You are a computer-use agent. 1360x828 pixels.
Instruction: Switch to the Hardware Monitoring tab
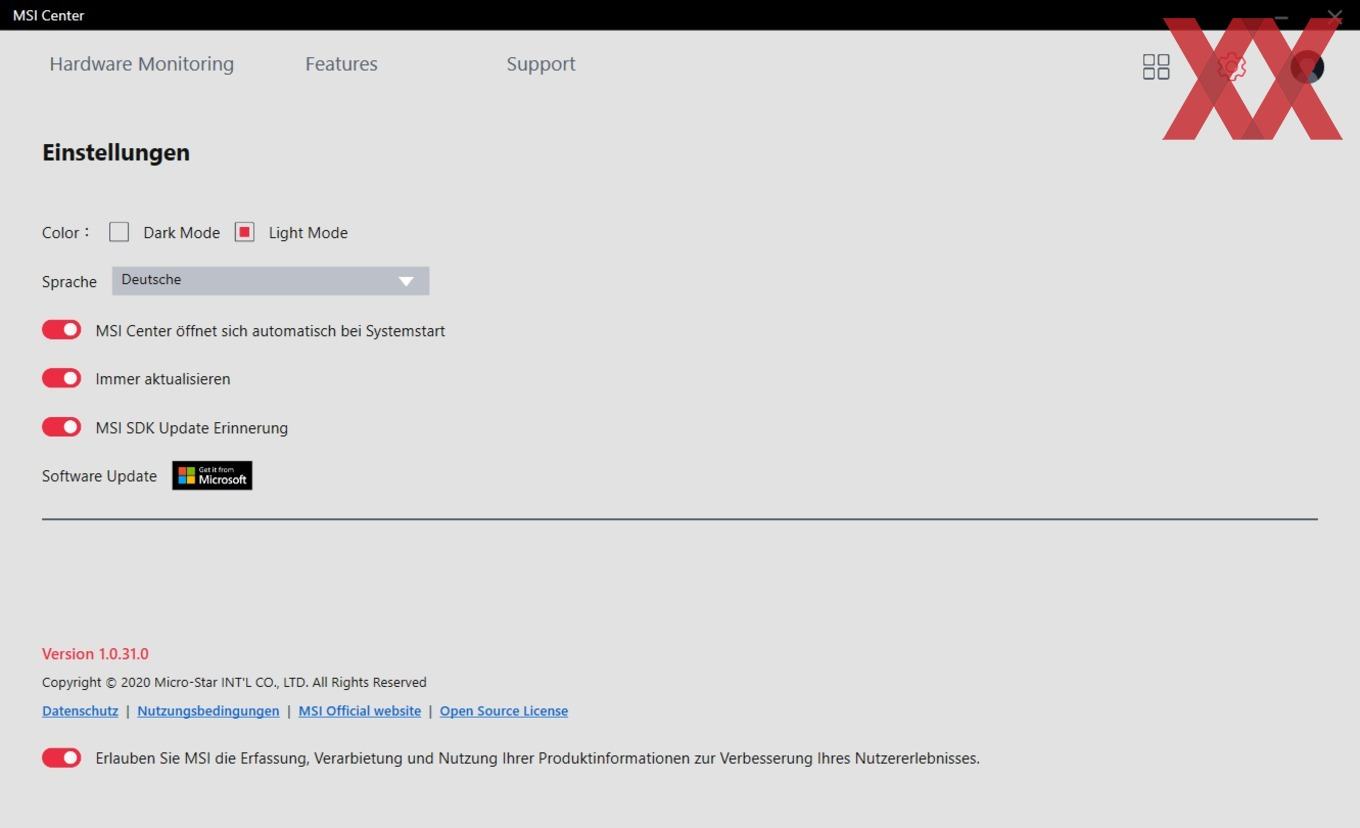[x=142, y=64]
